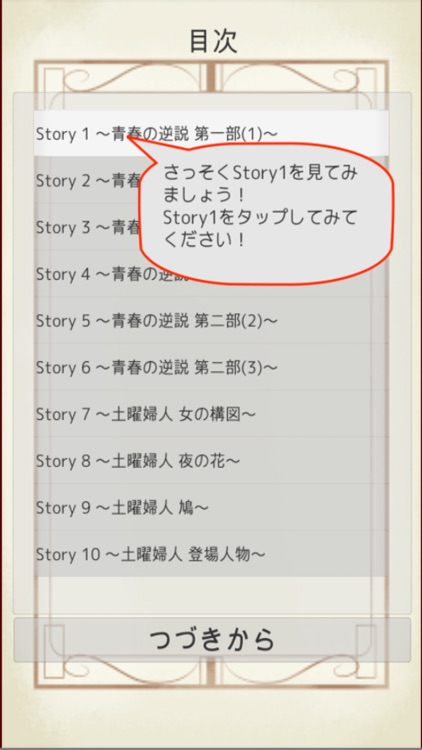Image resolution: width=422 pixels, height=750 pixels.
Task: Open Story 6 青春の逆説 第二部(3)
Action: [x=211, y=368]
